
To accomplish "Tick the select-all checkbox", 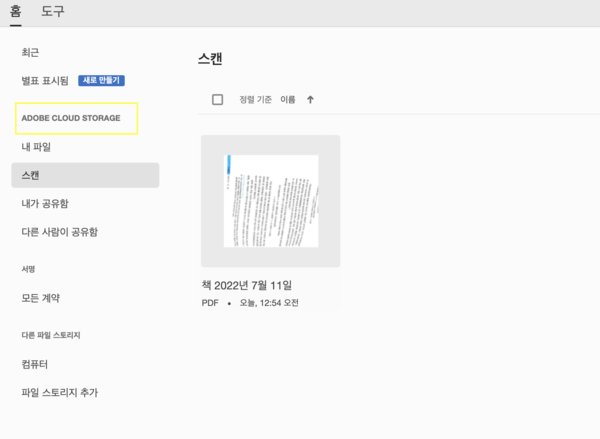I will (x=218, y=99).
